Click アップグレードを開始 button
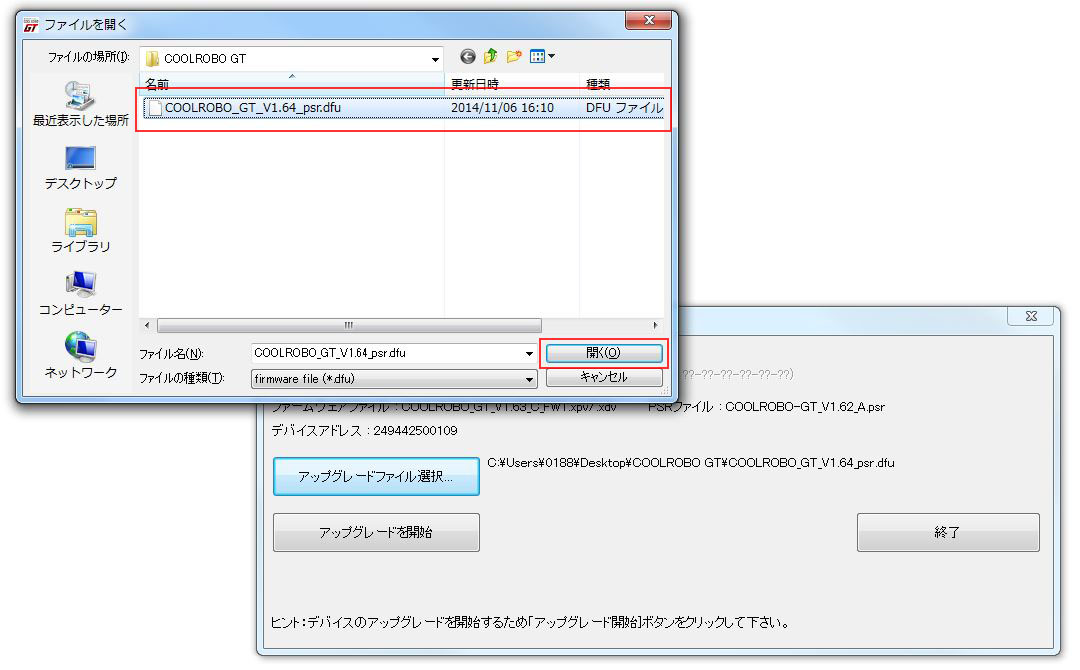This screenshot has height=670, width=1080. [376, 532]
